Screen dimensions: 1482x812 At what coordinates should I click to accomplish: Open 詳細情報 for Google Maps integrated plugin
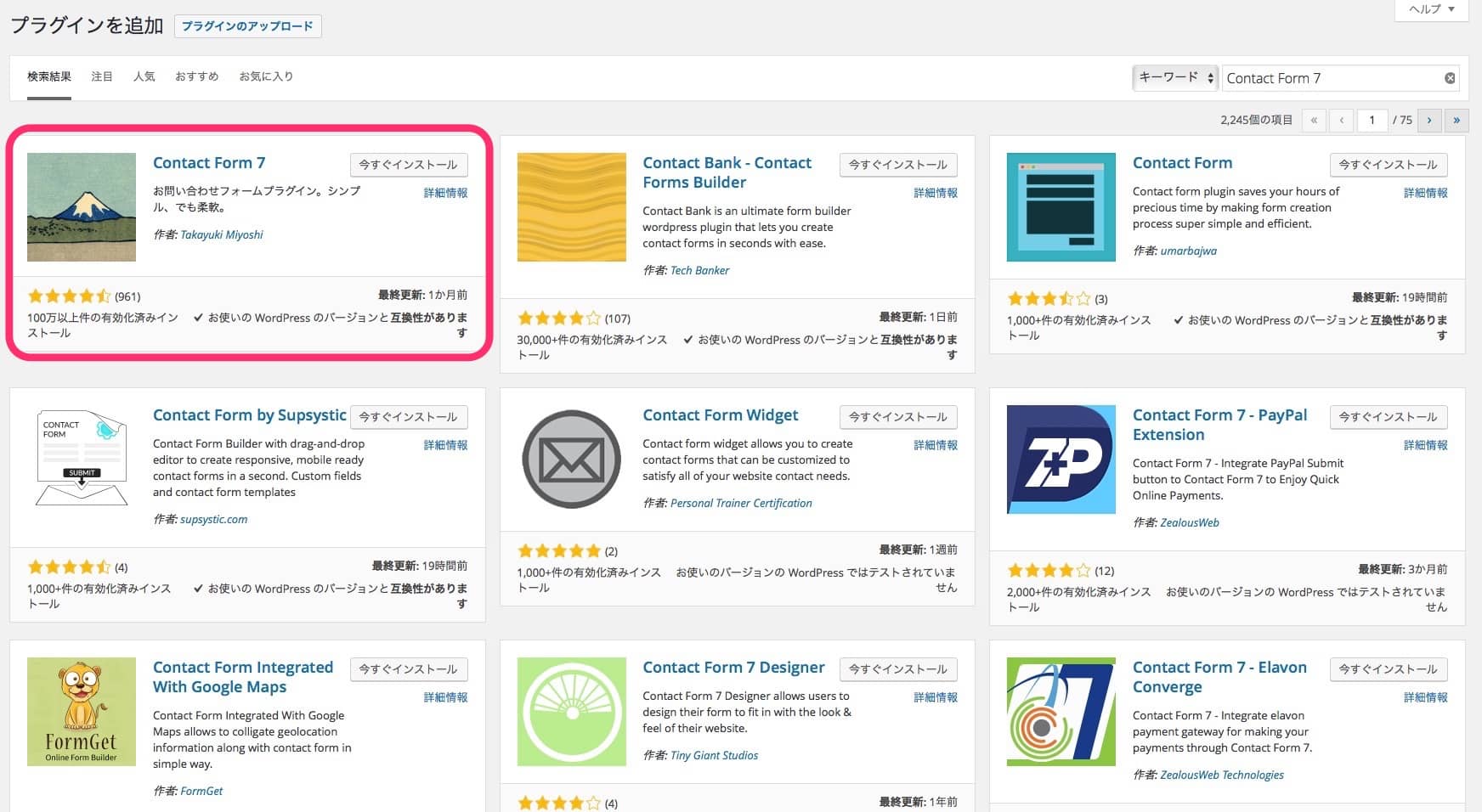(446, 697)
